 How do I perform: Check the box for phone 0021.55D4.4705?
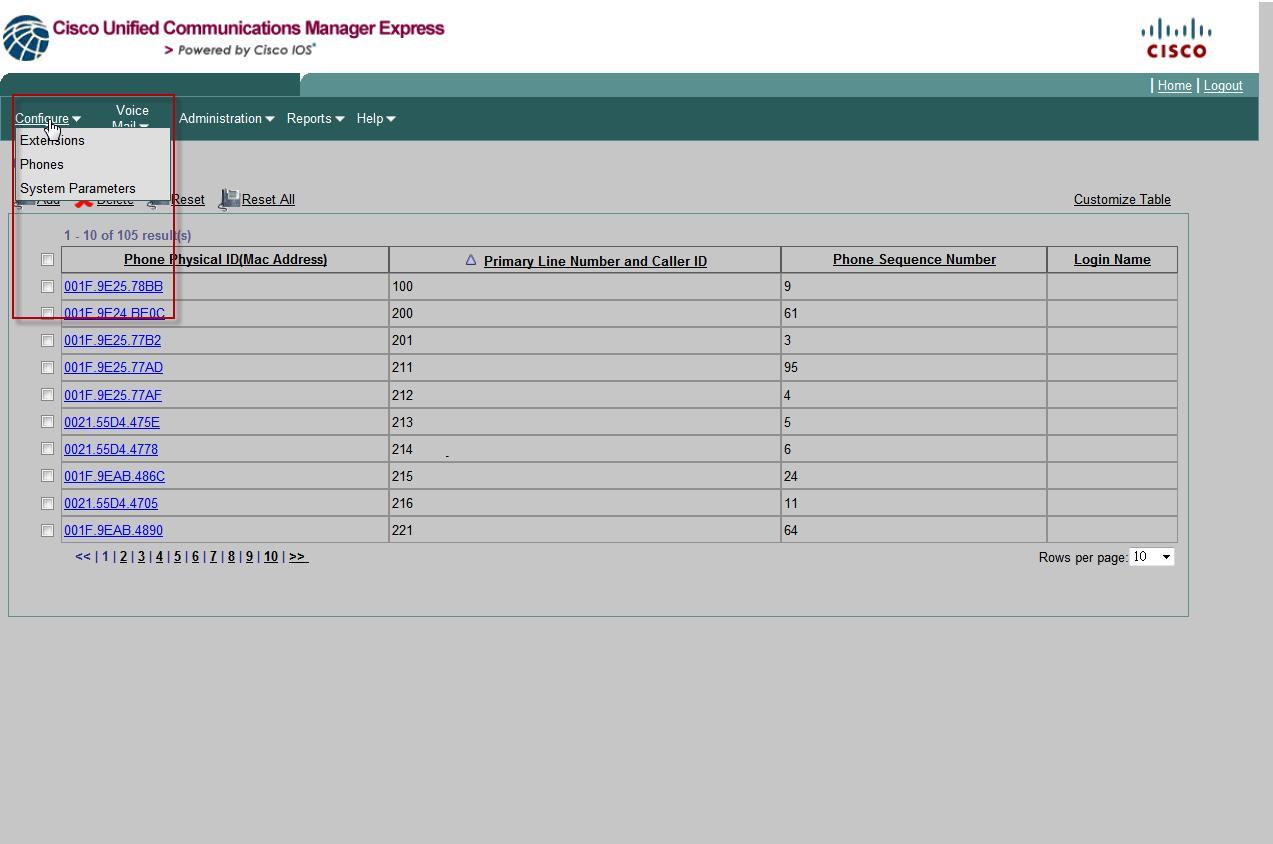47,504
